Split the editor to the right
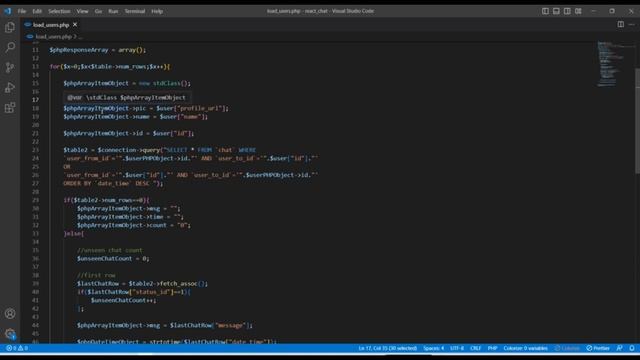 click(620, 24)
